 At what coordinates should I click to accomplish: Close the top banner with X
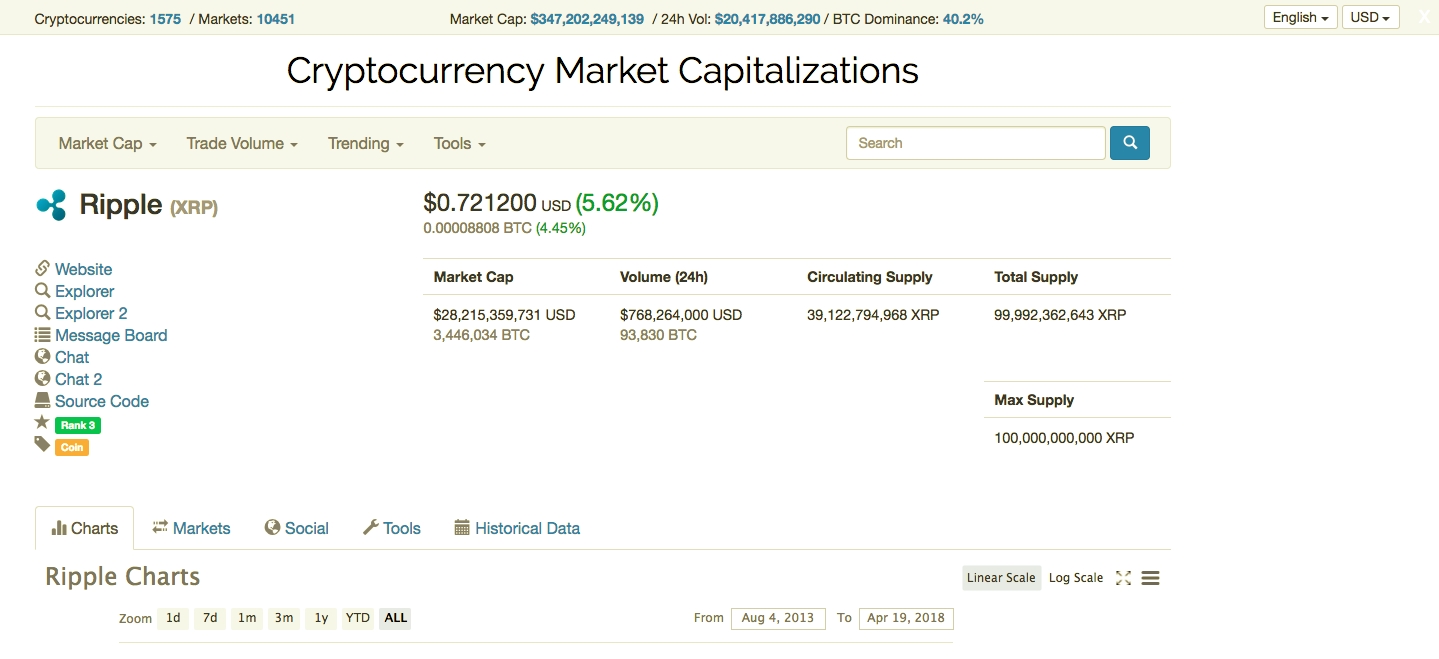tap(1424, 17)
